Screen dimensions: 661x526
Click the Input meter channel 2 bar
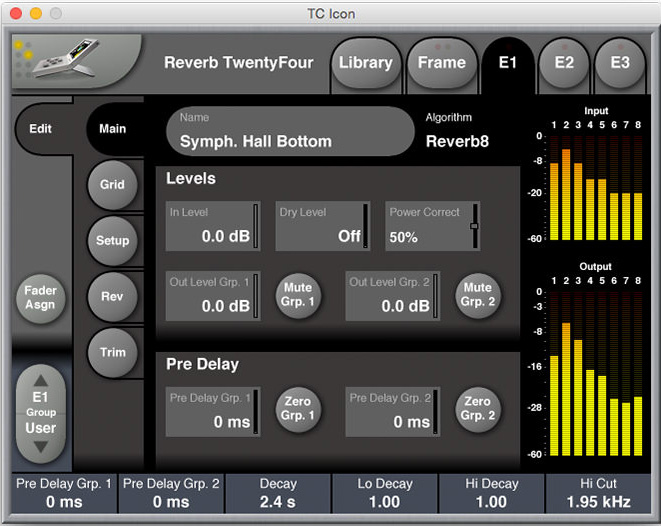566,194
